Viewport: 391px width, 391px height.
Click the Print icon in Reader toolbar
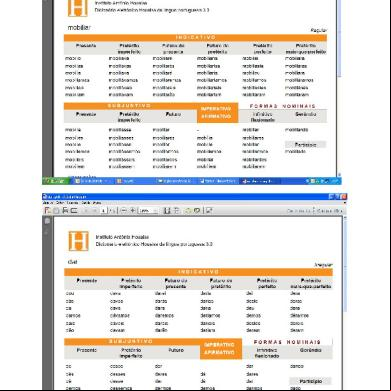(x=65, y=210)
